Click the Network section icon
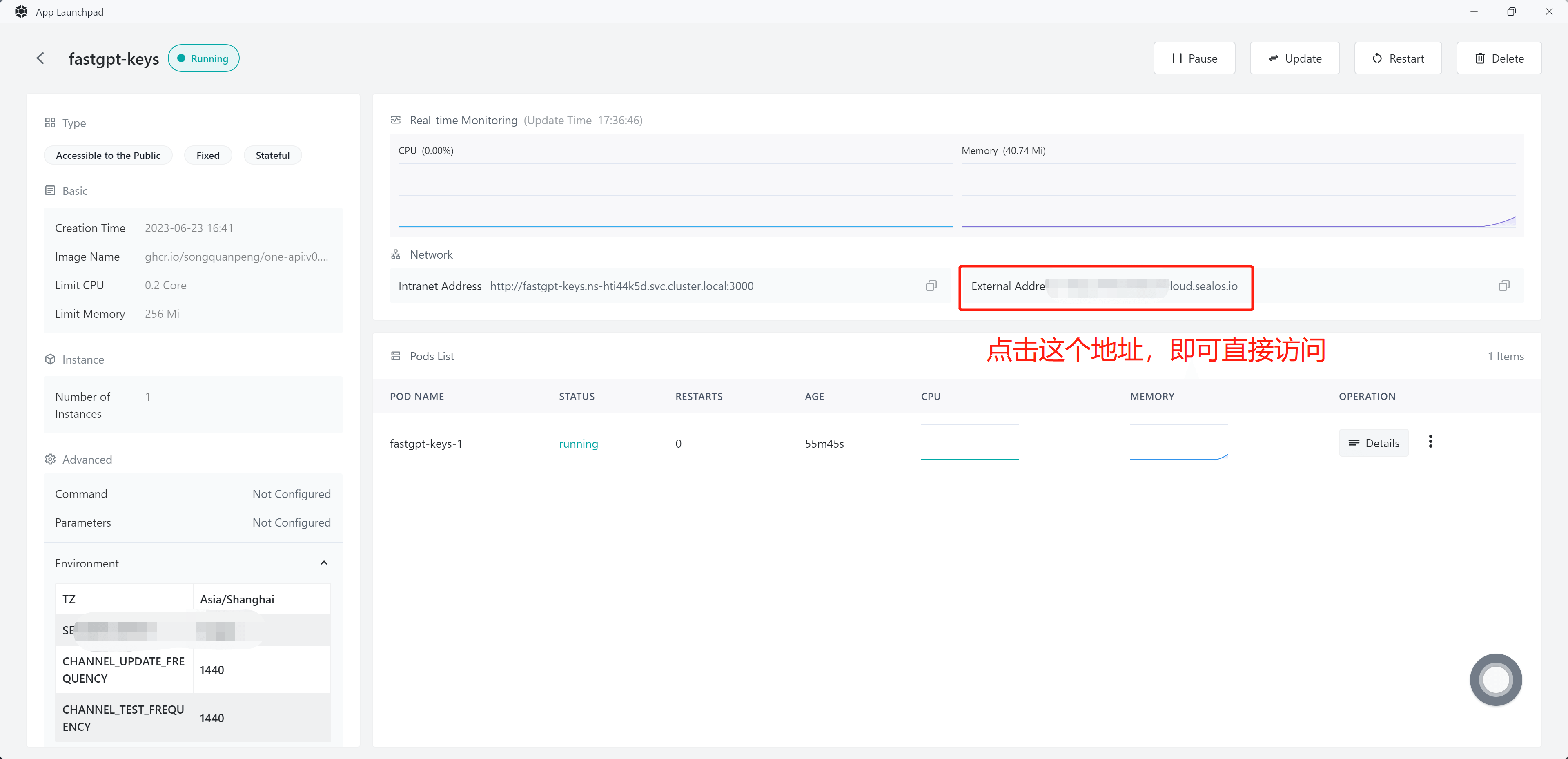Screen dimensions: 1568x759 396,254
